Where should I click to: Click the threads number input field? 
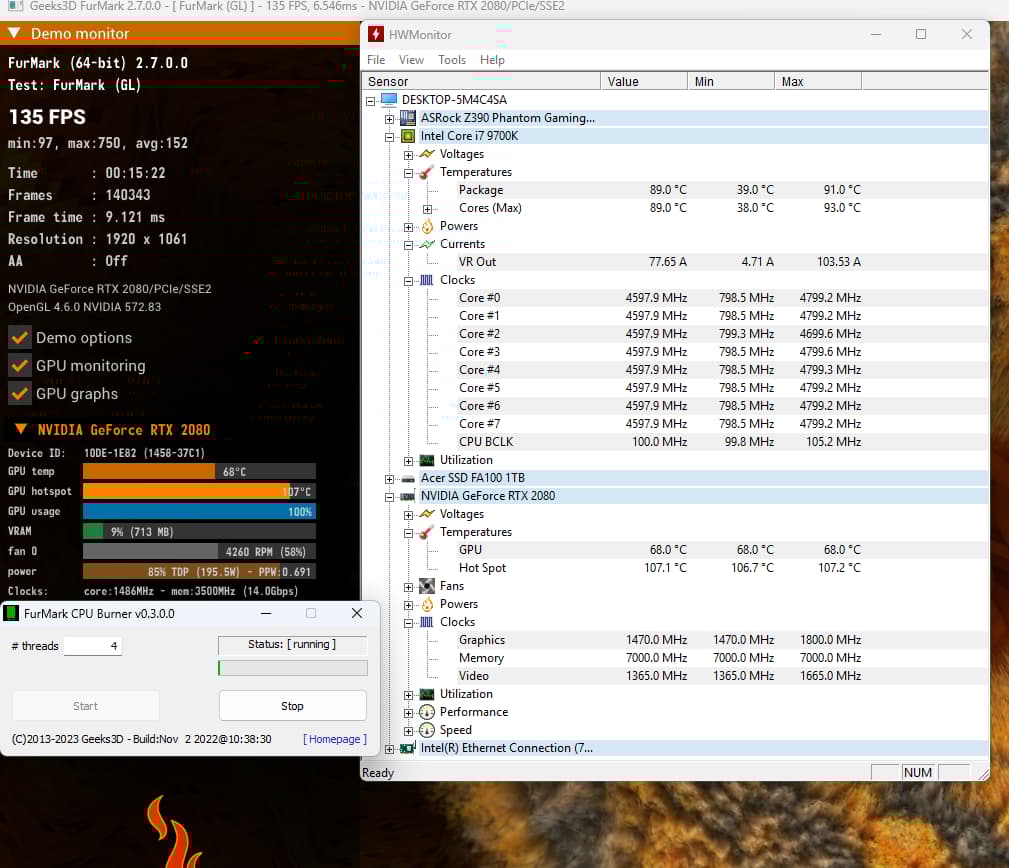[x=92, y=646]
